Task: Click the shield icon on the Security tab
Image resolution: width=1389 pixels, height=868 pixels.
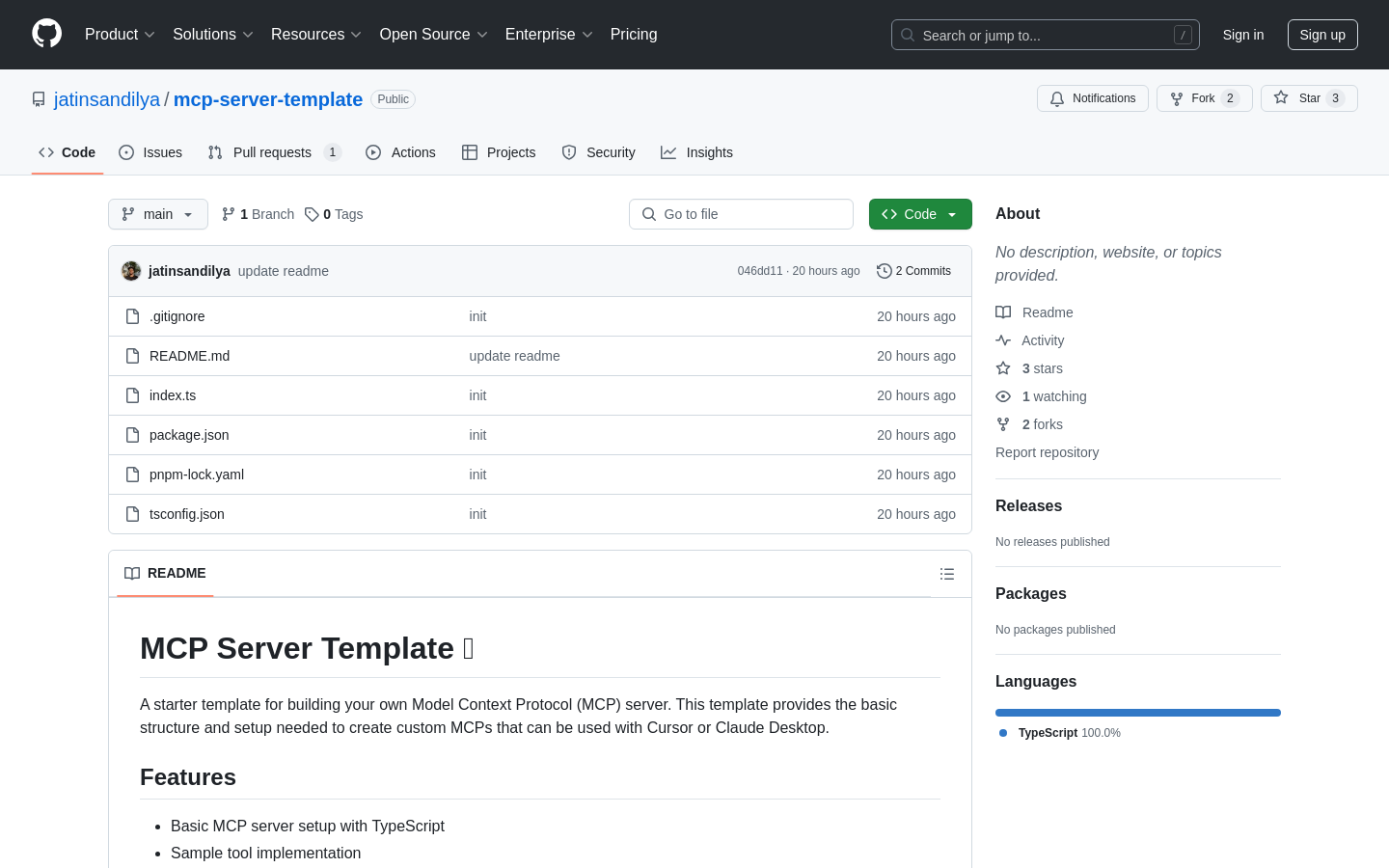Action: point(569,152)
